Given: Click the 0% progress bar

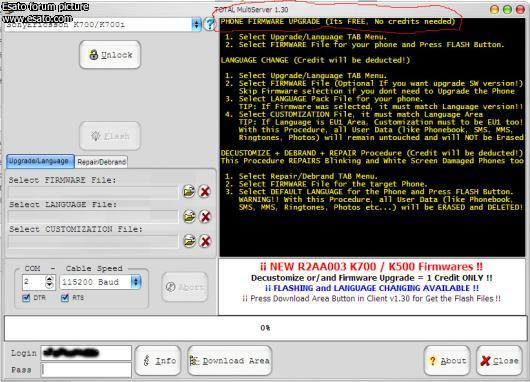Looking at the screenshot, I should tap(265, 328).
